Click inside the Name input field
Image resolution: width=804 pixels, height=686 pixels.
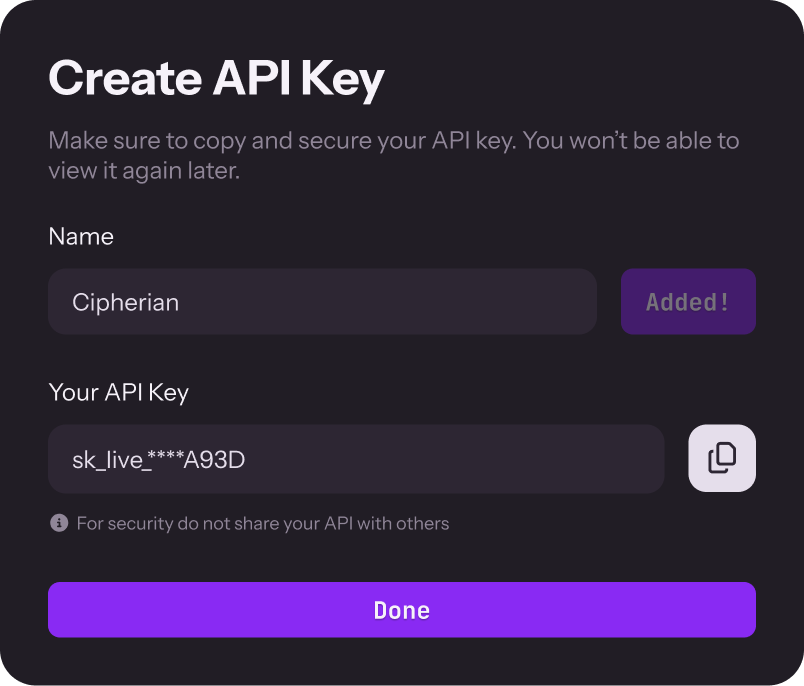(322, 301)
